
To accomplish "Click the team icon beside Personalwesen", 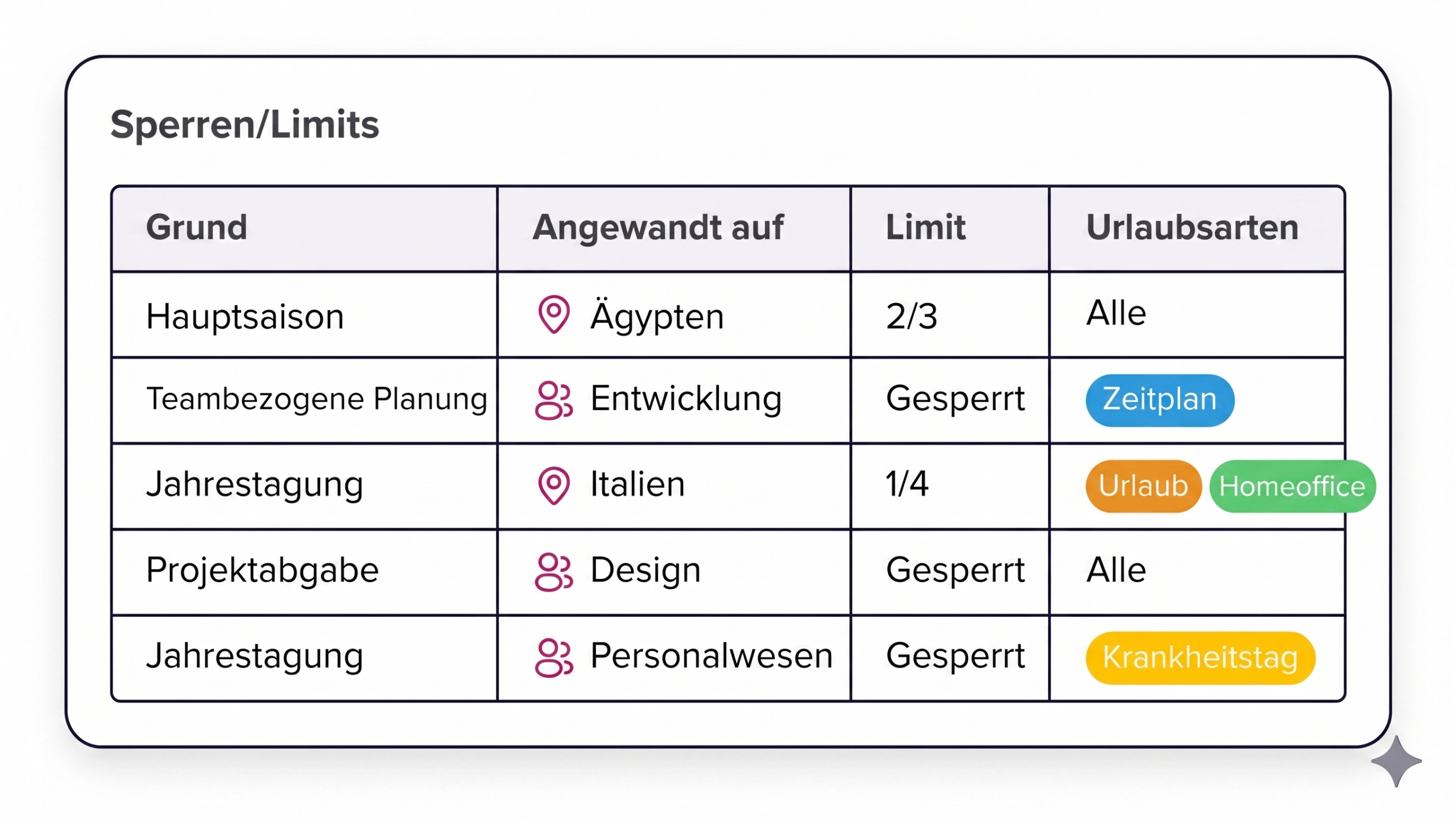I will 553,658.
